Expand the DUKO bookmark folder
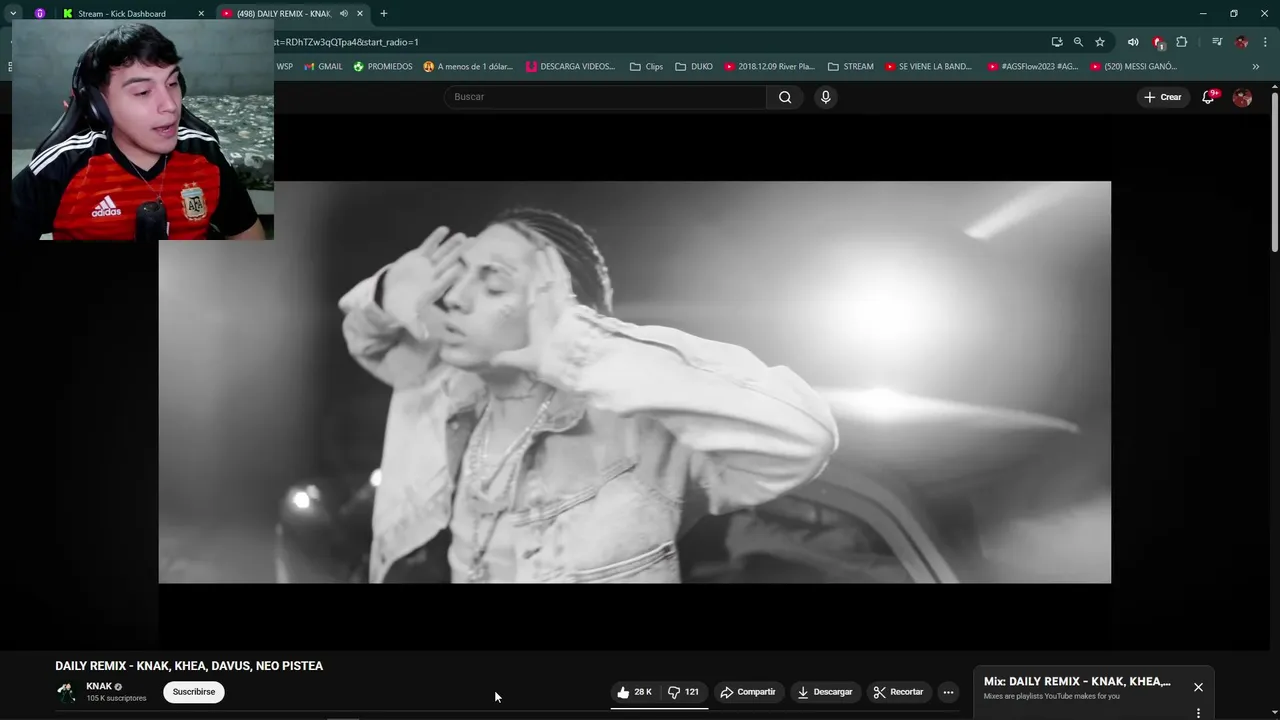The width and height of the screenshot is (1280, 720). pyautogui.click(x=694, y=67)
